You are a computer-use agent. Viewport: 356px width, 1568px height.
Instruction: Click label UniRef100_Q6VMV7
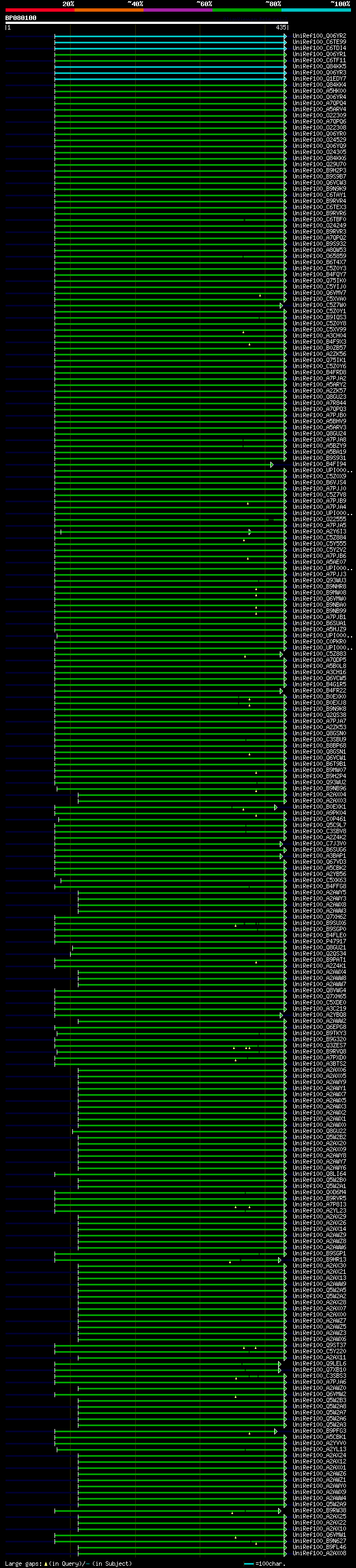click(319, 293)
